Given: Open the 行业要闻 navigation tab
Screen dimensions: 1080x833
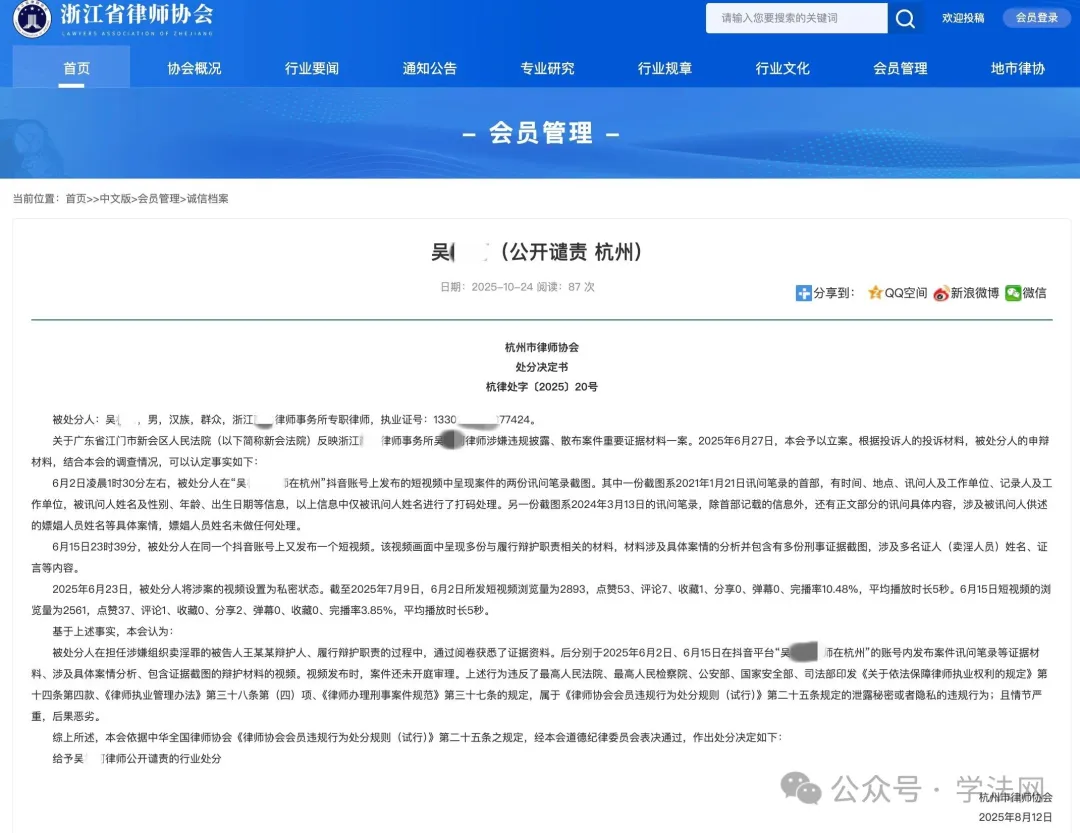Looking at the screenshot, I should [311, 68].
